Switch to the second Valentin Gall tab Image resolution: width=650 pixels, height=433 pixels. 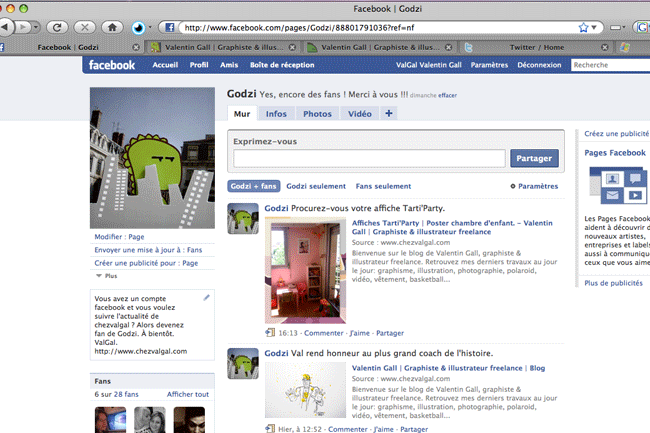tap(379, 47)
